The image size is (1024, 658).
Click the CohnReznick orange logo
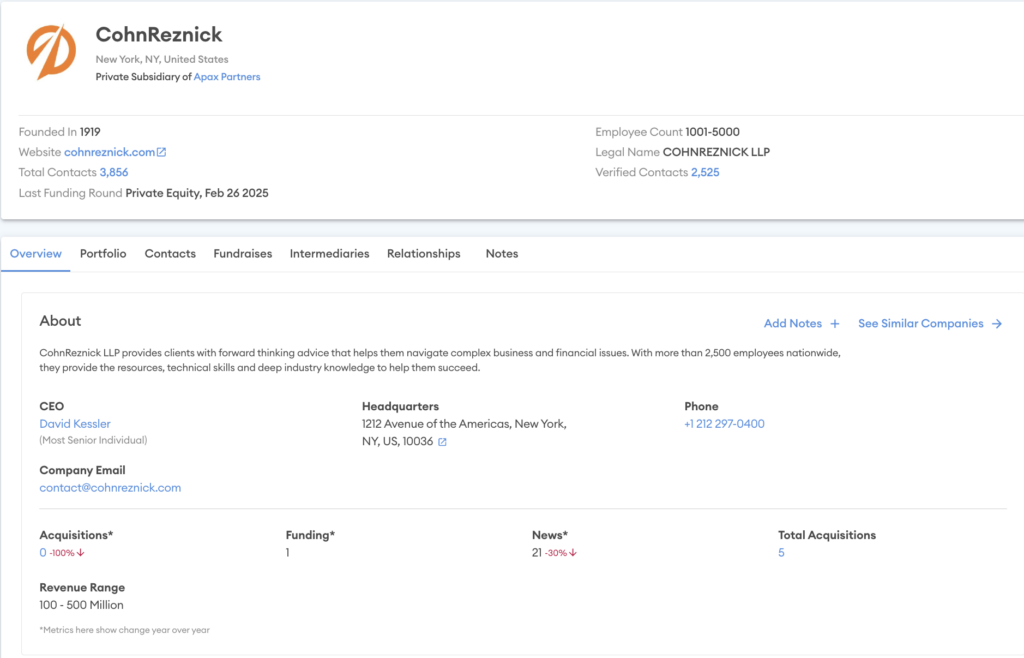pyautogui.click(x=51, y=52)
